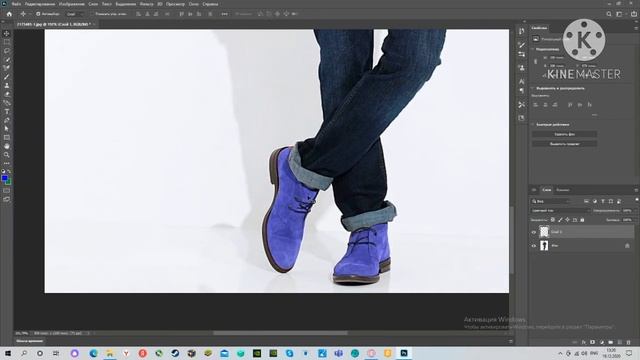Click the Home icon in options bar
The image size is (640, 360).
[x=9, y=14]
